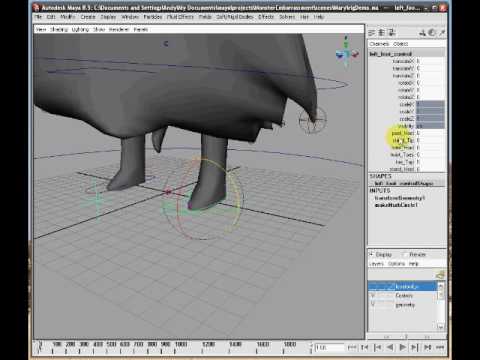
Task: Click the third sidebar toggle icon above Channels
Action: [x=392, y=32]
